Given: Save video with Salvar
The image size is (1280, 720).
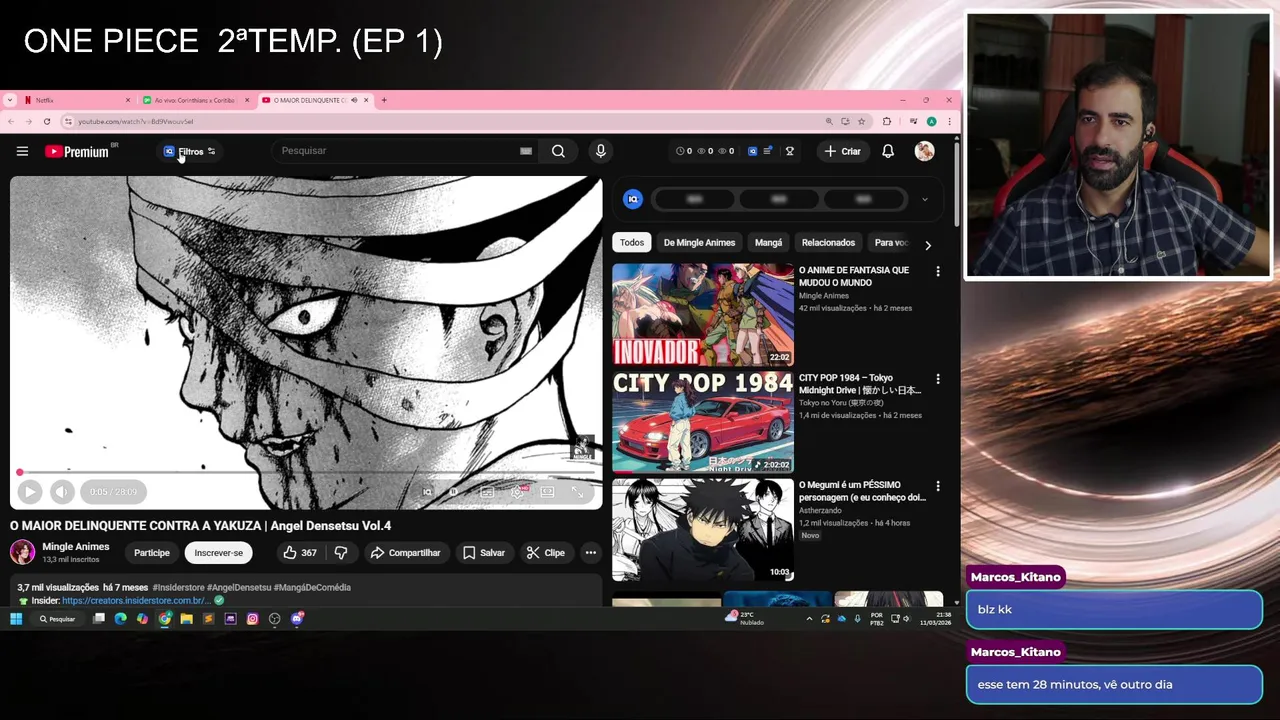Looking at the screenshot, I should point(484,553).
